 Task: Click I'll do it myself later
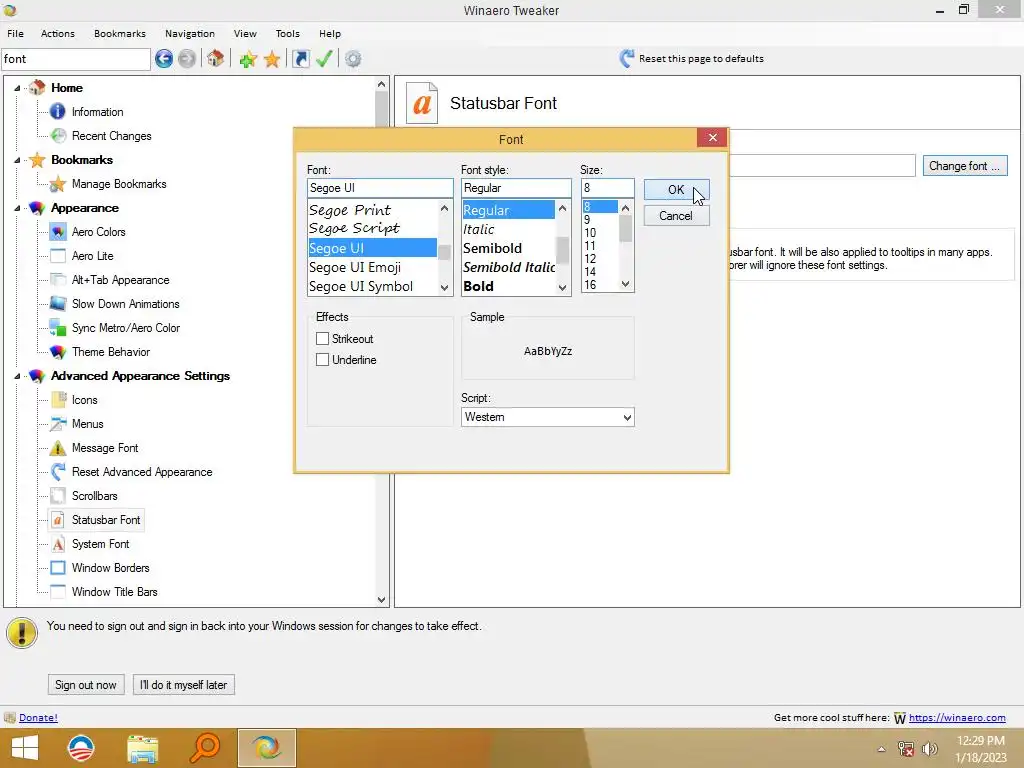(184, 685)
